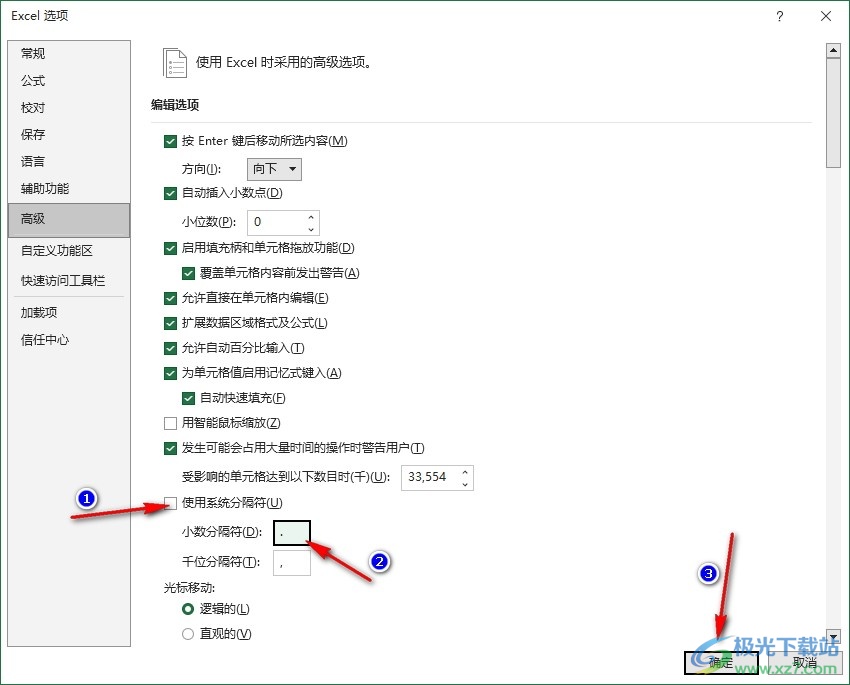Open the Help question mark button

coord(780,16)
